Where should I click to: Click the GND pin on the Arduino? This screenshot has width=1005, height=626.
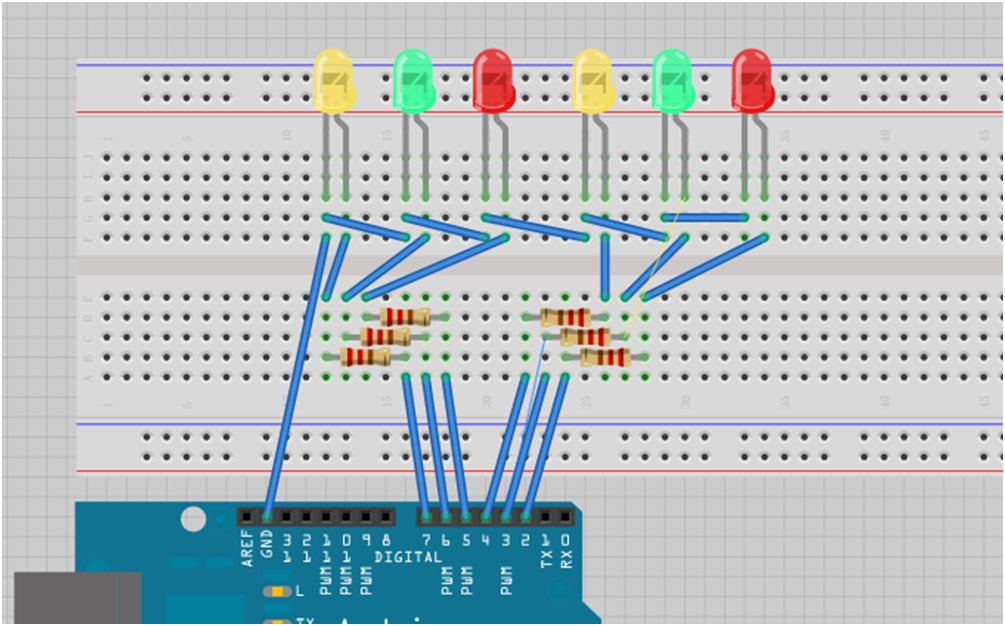tap(265, 516)
